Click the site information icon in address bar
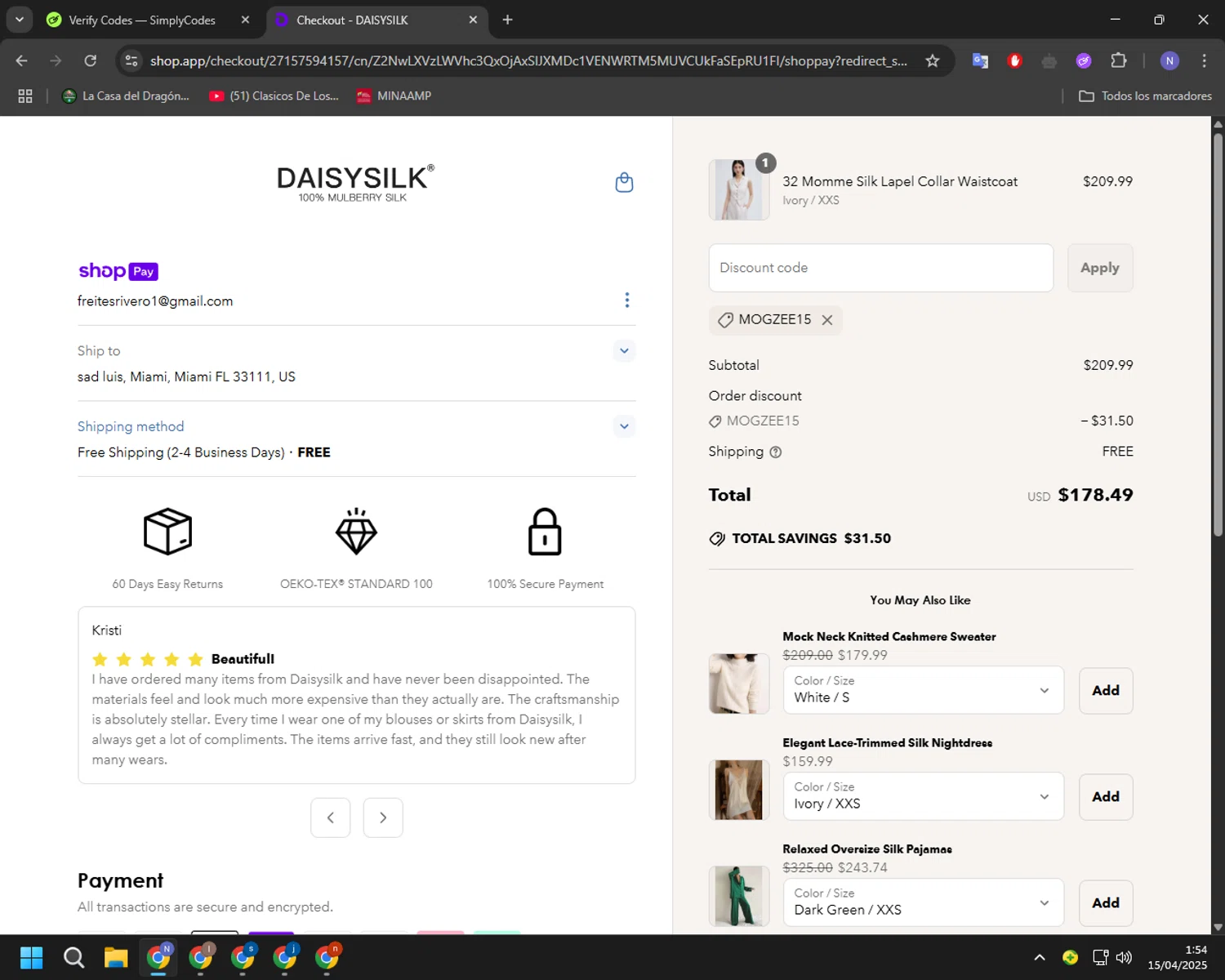This screenshot has height=980, width=1225. pos(131,60)
